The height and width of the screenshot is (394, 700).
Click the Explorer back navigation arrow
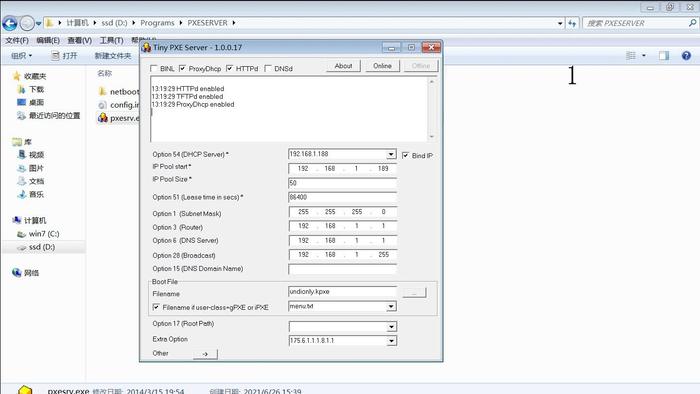(10, 23)
